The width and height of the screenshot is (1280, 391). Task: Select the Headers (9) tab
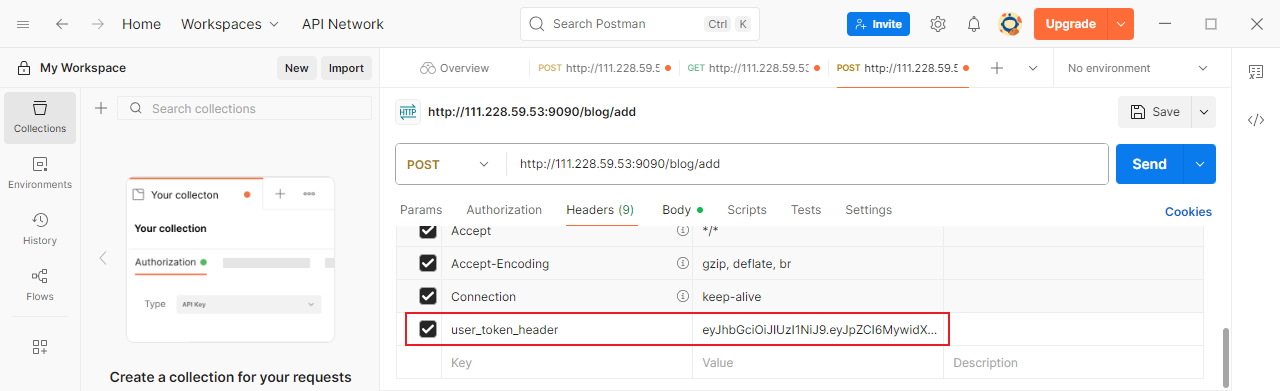click(x=600, y=210)
